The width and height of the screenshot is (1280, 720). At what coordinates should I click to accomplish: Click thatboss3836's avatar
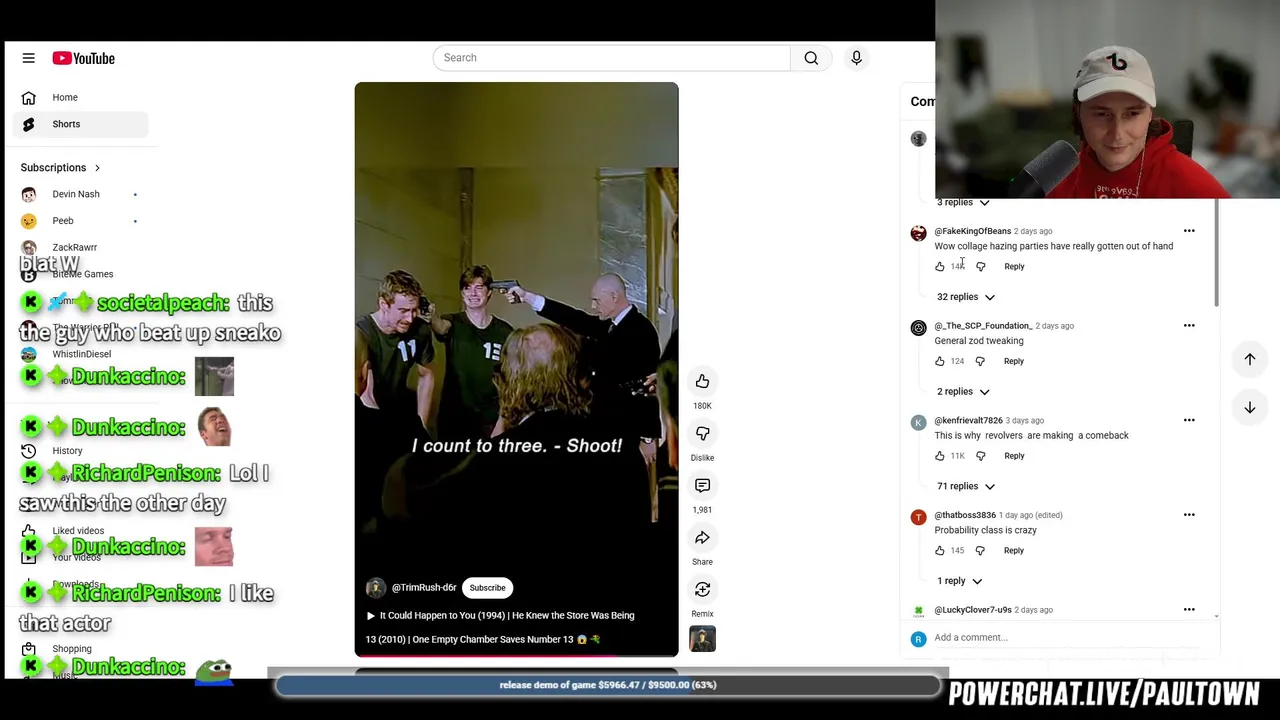click(x=918, y=517)
